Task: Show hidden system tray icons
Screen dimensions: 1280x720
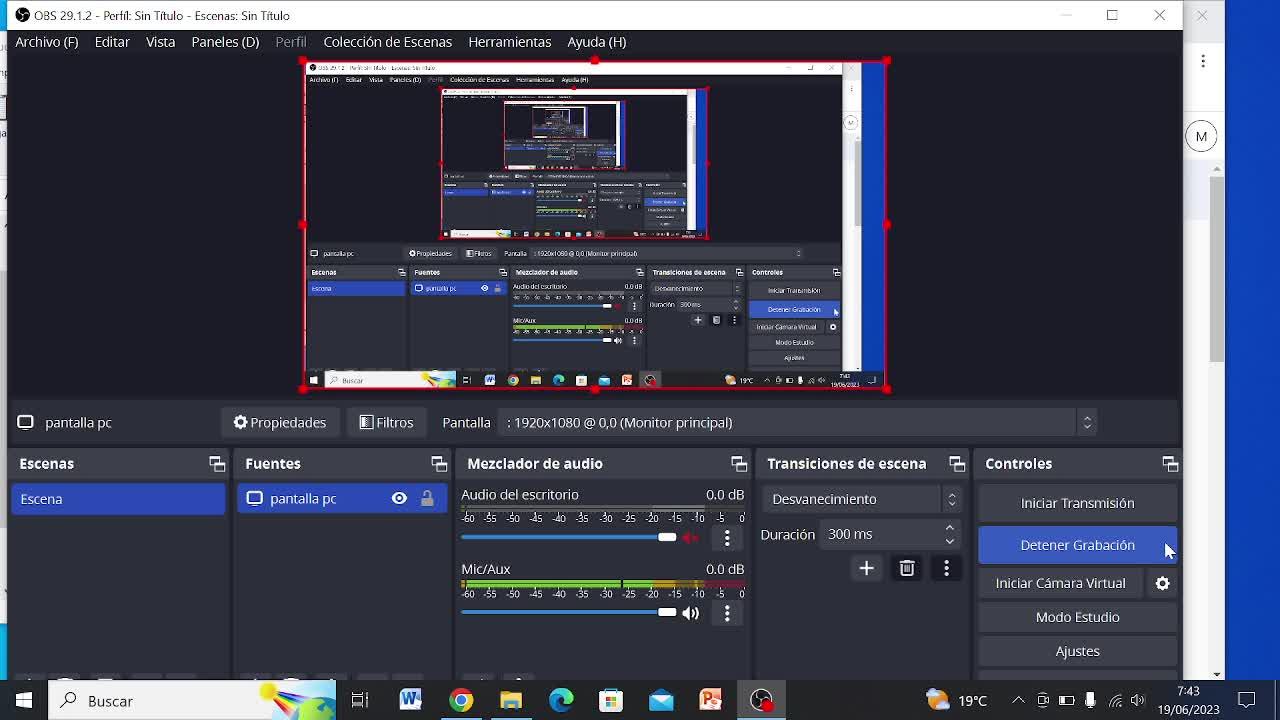Action: pos(1018,701)
